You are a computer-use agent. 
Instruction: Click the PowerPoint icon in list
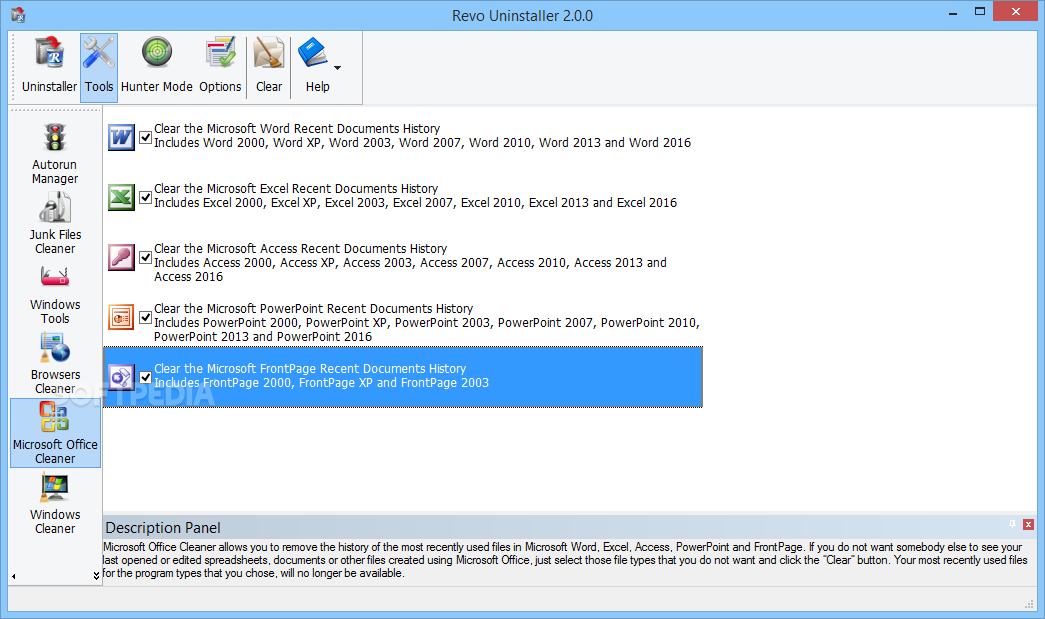tap(121, 318)
